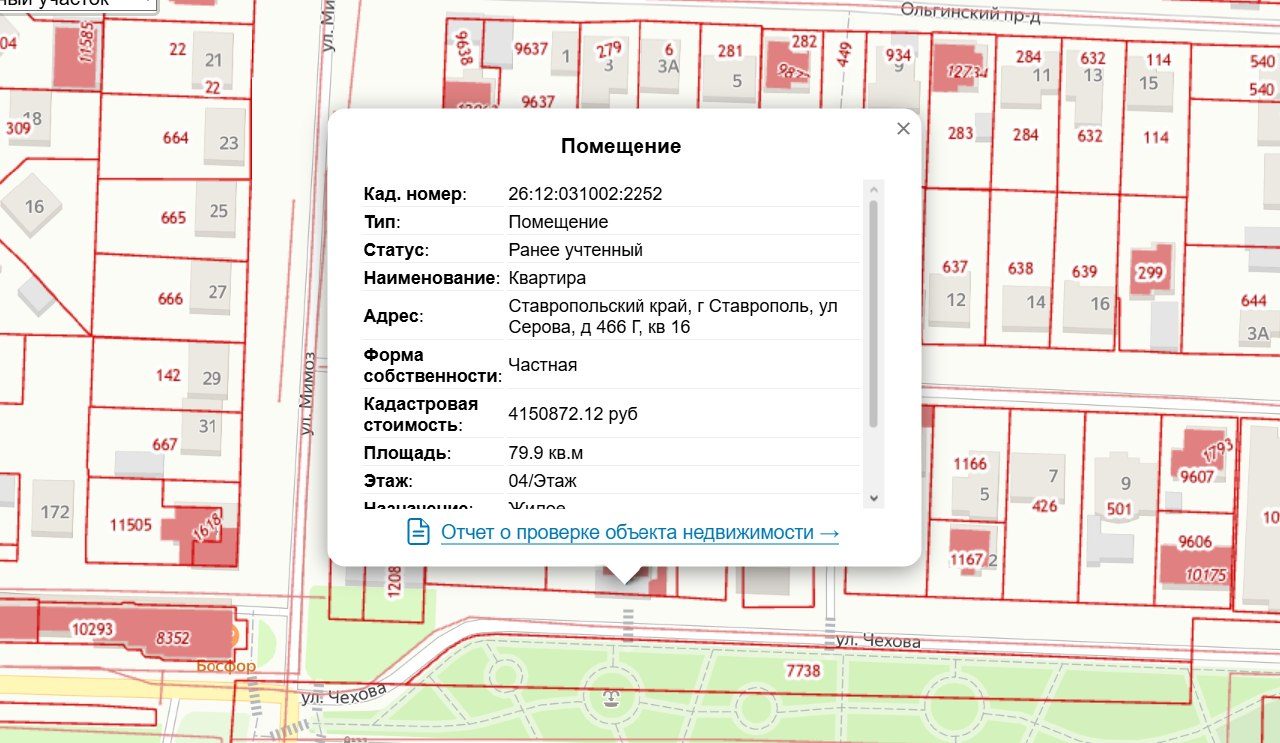Select parcel 11505 on the map
This screenshot has width=1280, height=743.
click(131, 524)
